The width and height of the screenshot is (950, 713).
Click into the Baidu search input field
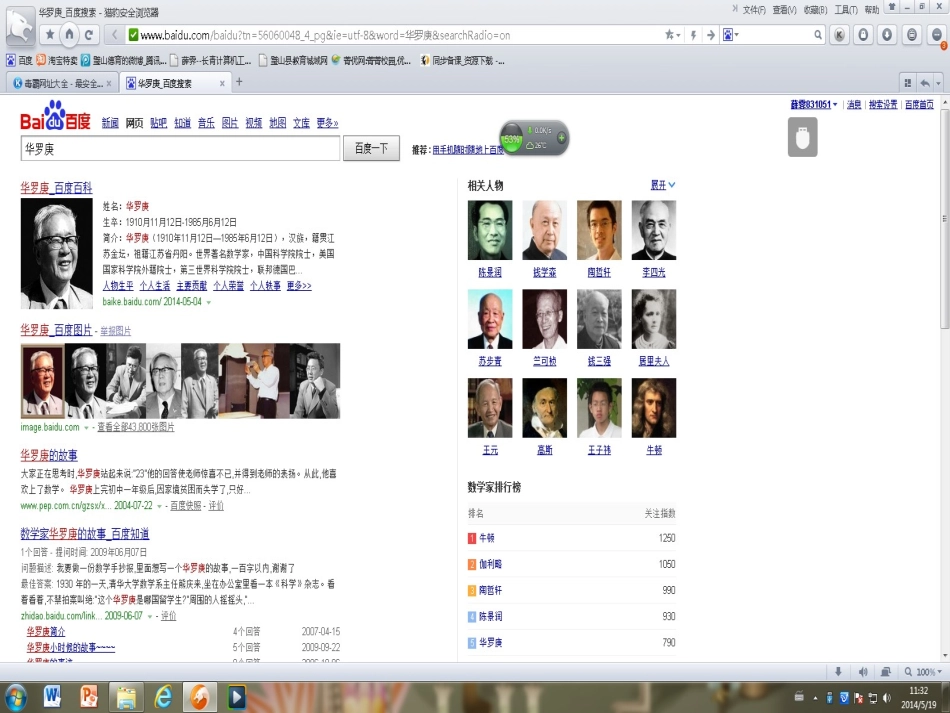pyautogui.click(x=181, y=148)
